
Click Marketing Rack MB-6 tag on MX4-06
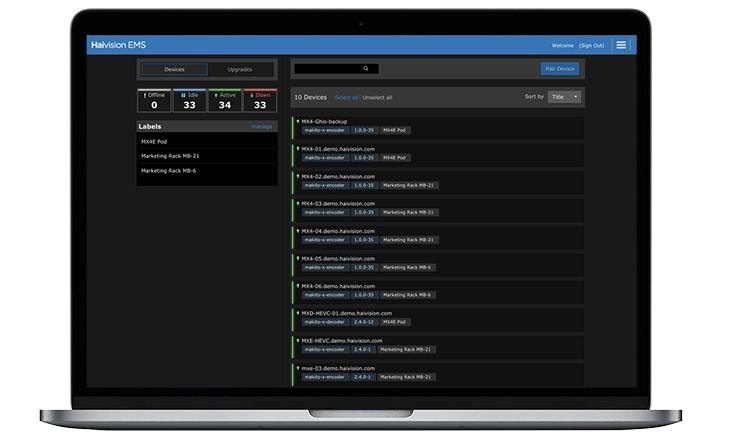407,295
